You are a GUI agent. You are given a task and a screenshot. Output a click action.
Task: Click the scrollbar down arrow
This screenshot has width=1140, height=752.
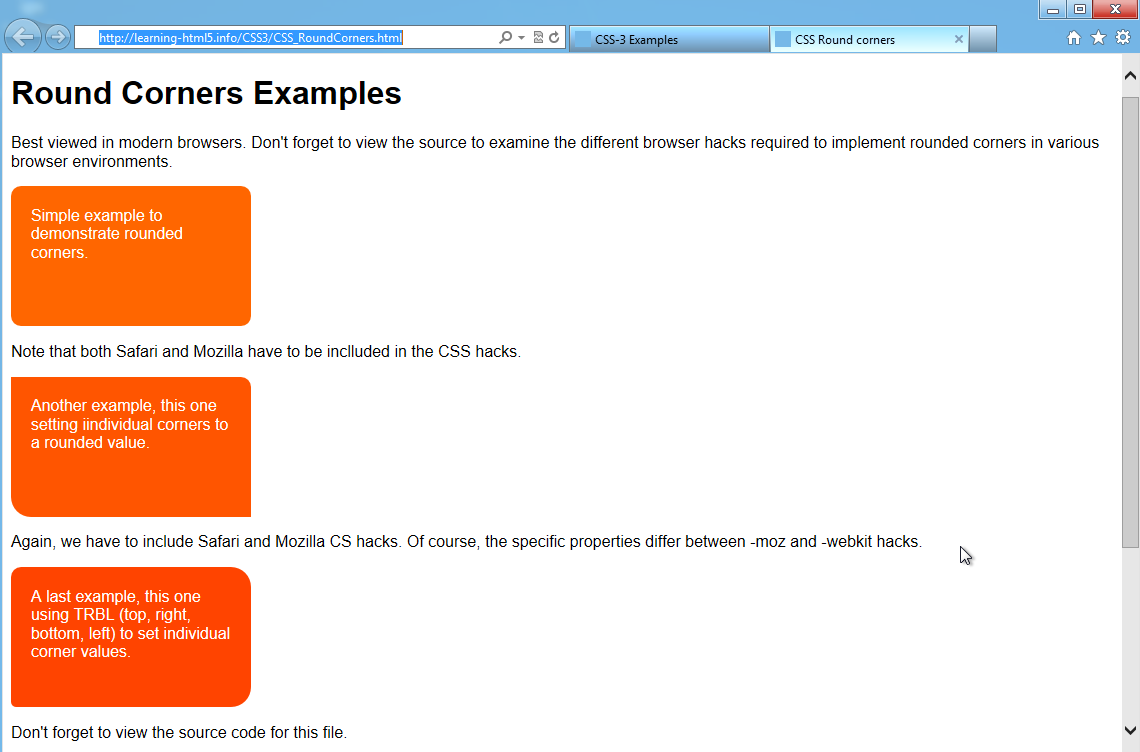click(1130, 730)
